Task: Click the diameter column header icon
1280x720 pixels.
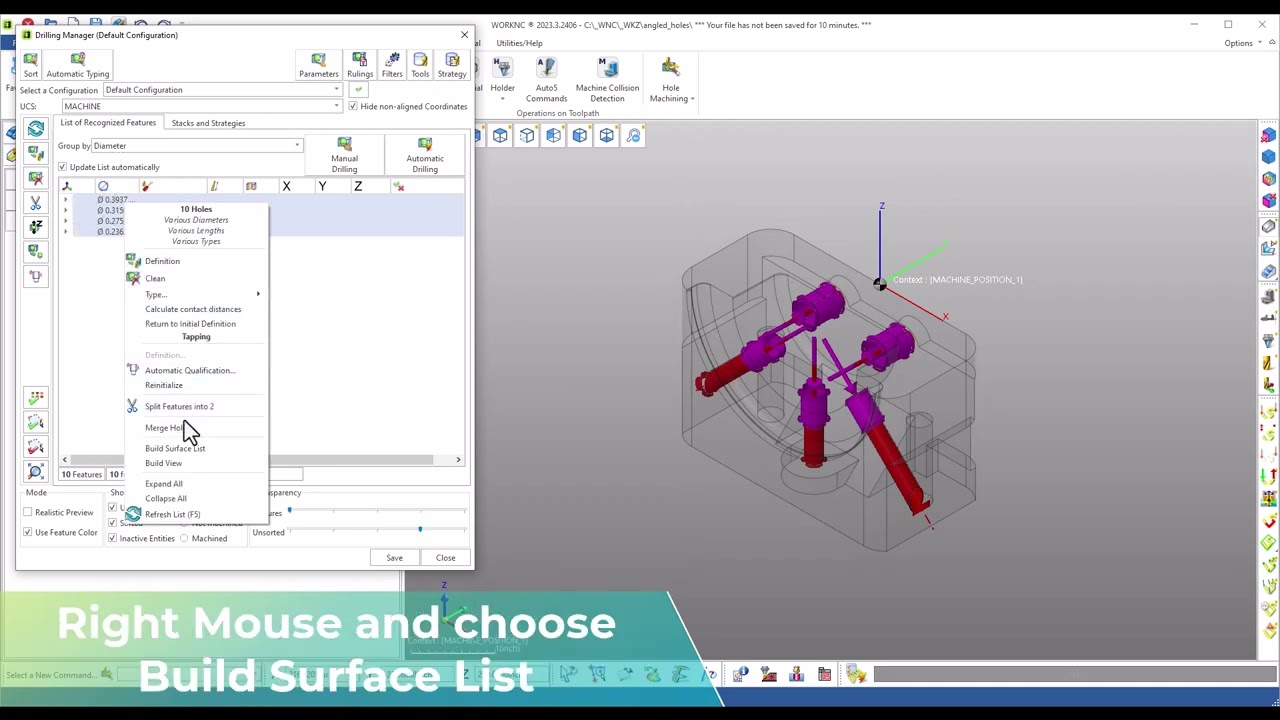Action: (103, 186)
